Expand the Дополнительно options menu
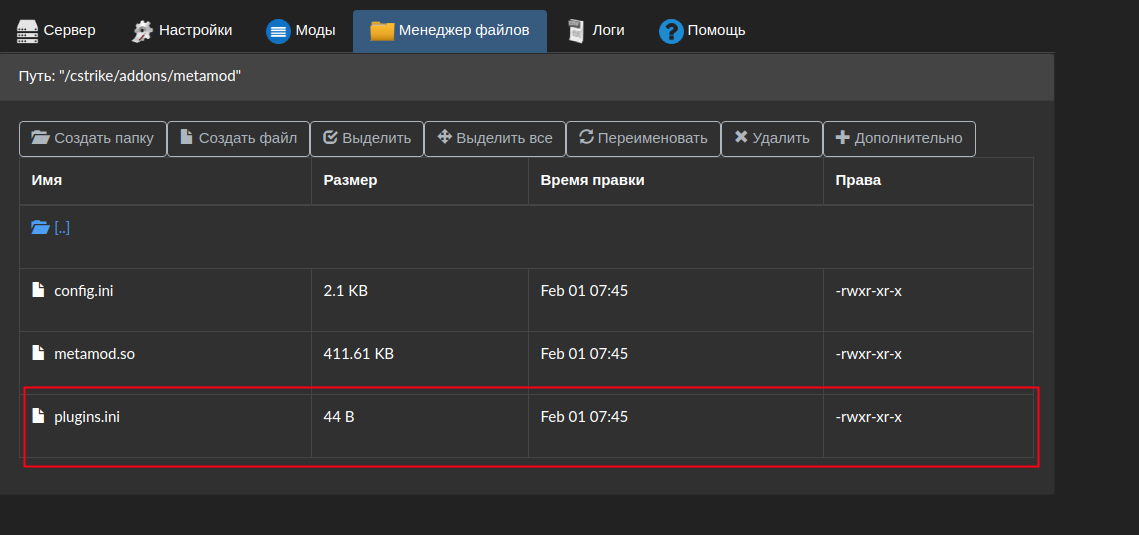The image size is (1139, 535). pos(899,139)
